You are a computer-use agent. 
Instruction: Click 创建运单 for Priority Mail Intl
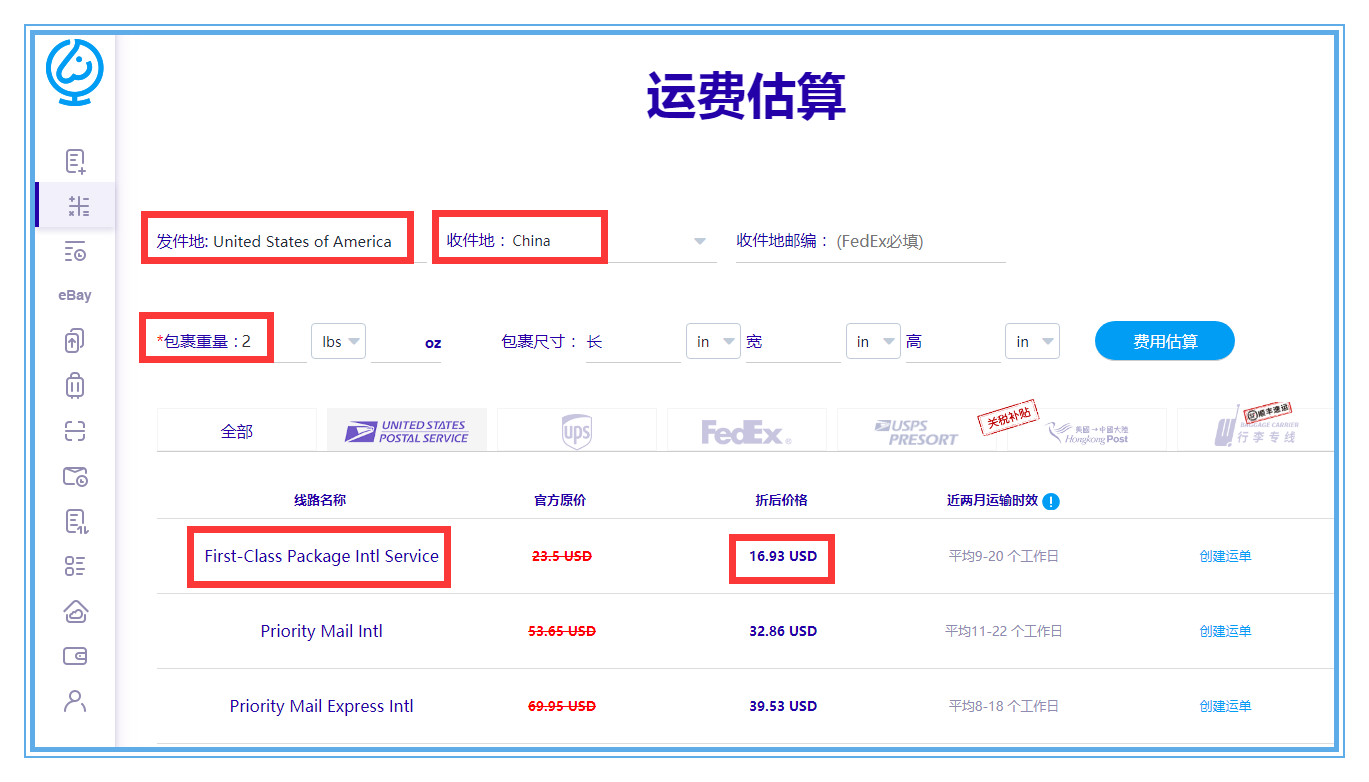pos(1225,631)
